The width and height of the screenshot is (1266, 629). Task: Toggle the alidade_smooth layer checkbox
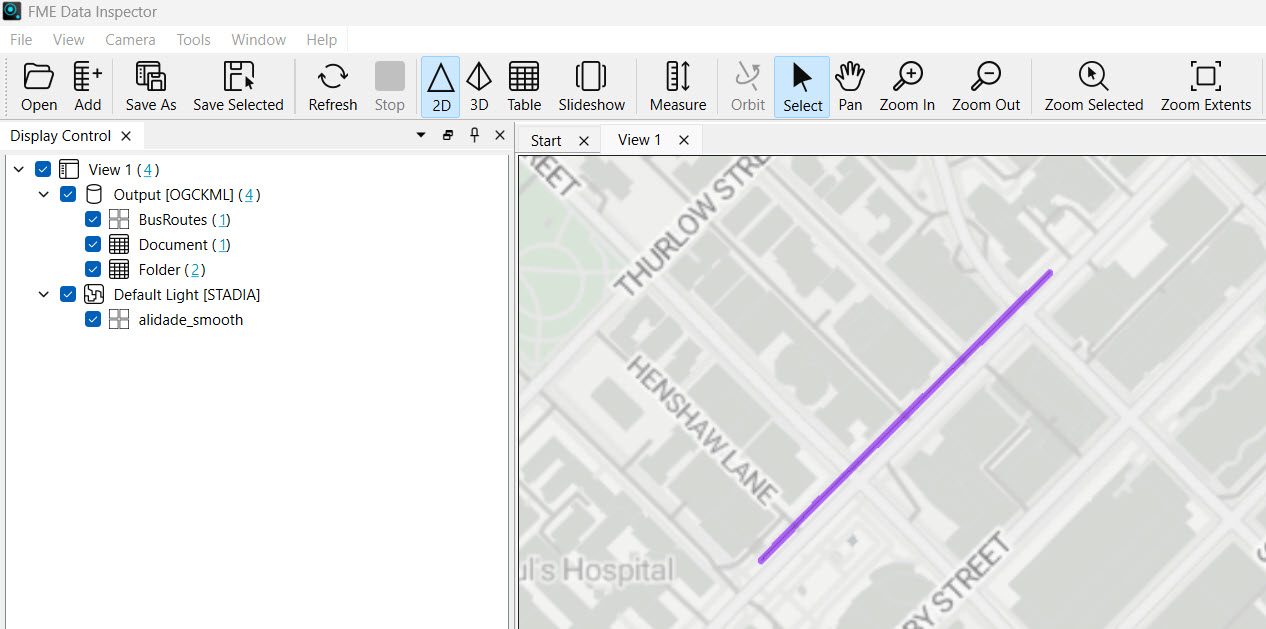(93, 320)
